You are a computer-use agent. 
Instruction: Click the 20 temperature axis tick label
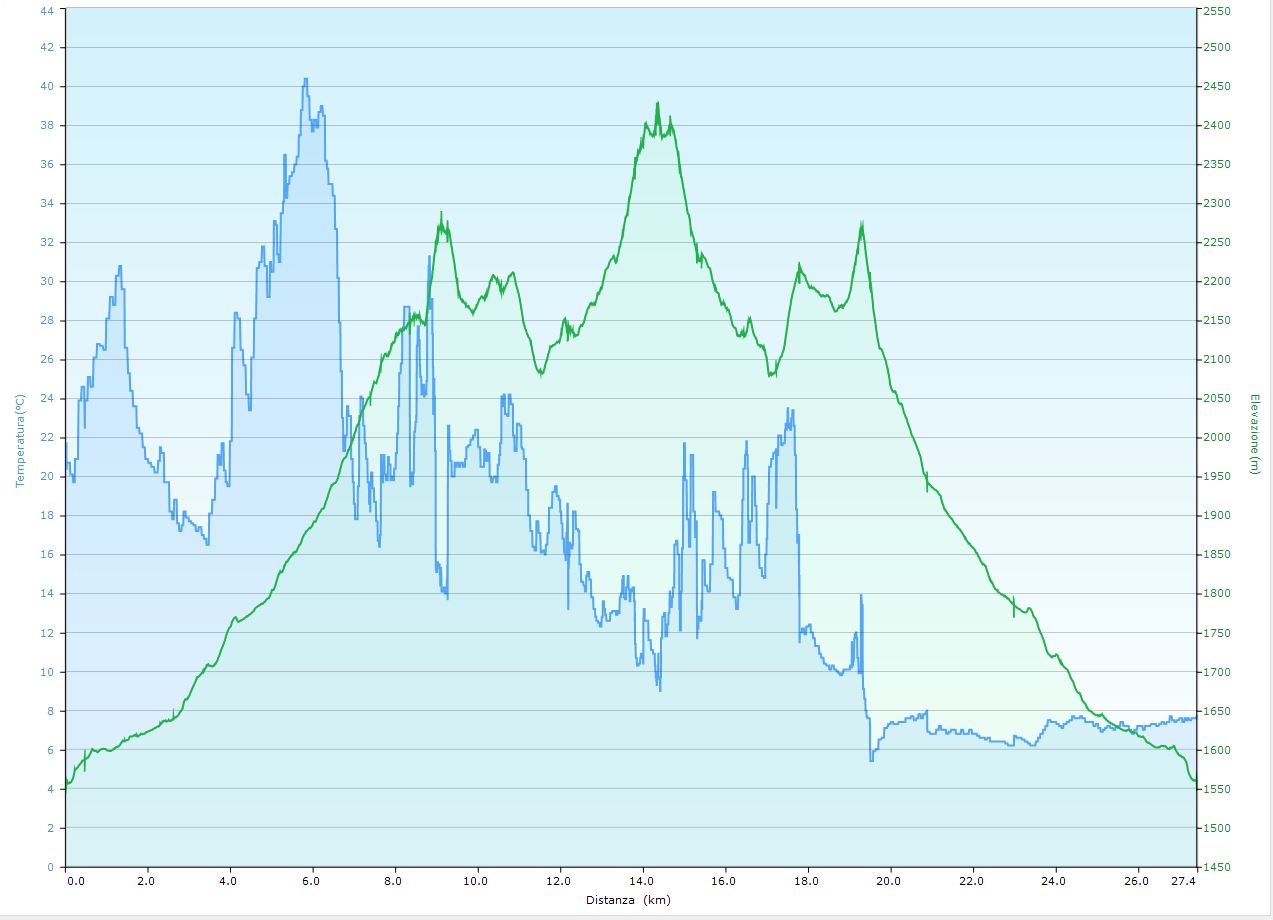47,477
